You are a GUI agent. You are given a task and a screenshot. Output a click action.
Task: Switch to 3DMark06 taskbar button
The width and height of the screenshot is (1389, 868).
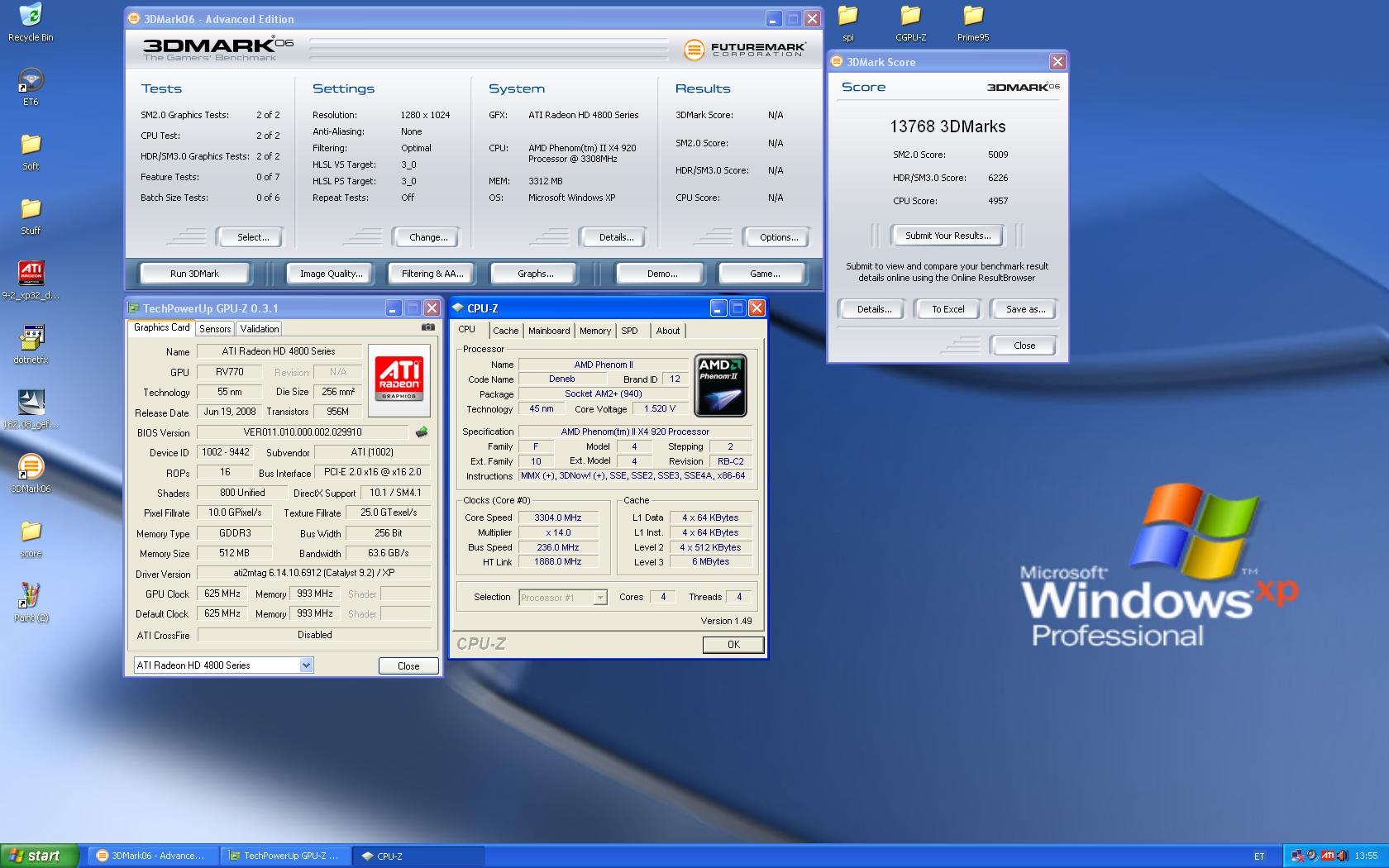(x=154, y=856)
